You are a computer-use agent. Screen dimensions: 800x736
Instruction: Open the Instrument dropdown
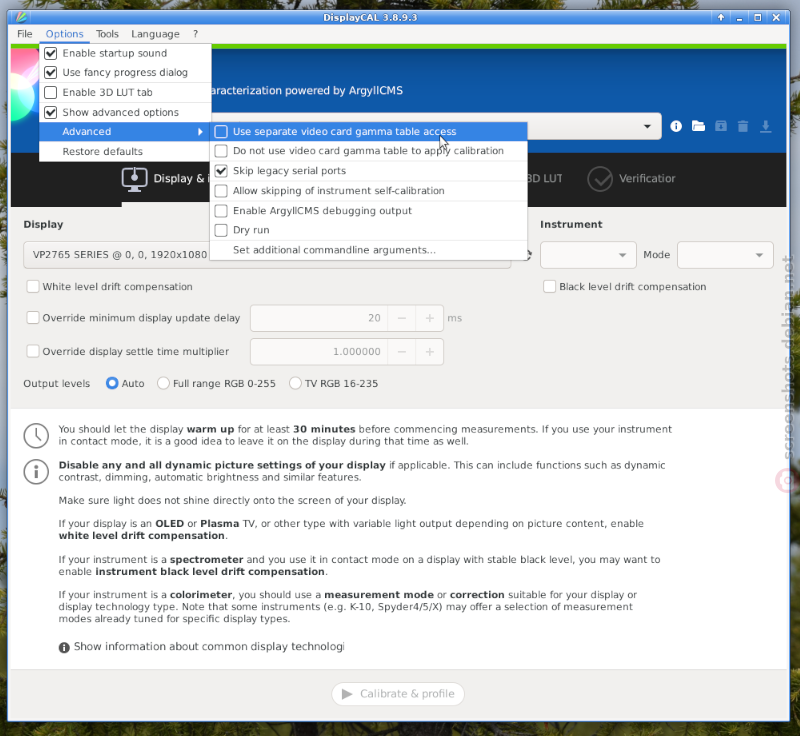click(x=588, y=255)
